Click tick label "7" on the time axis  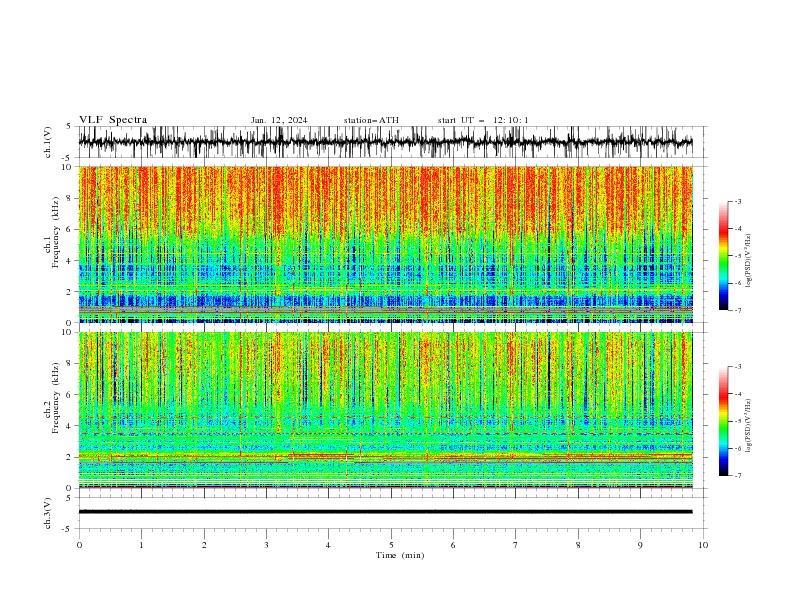(516, 545)
